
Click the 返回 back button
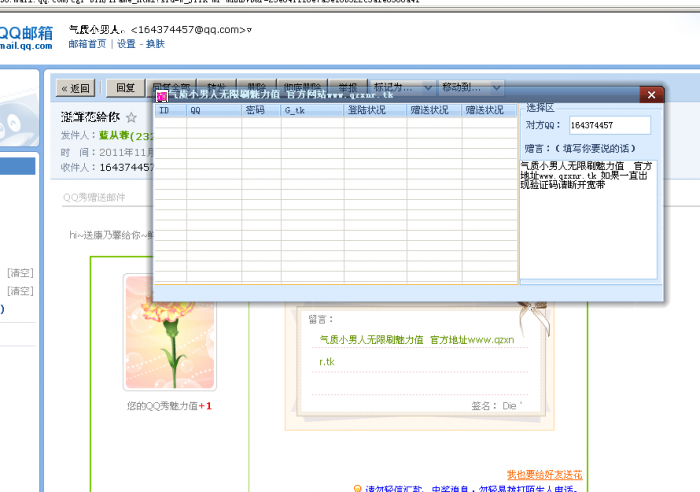(x=76, y=88)
